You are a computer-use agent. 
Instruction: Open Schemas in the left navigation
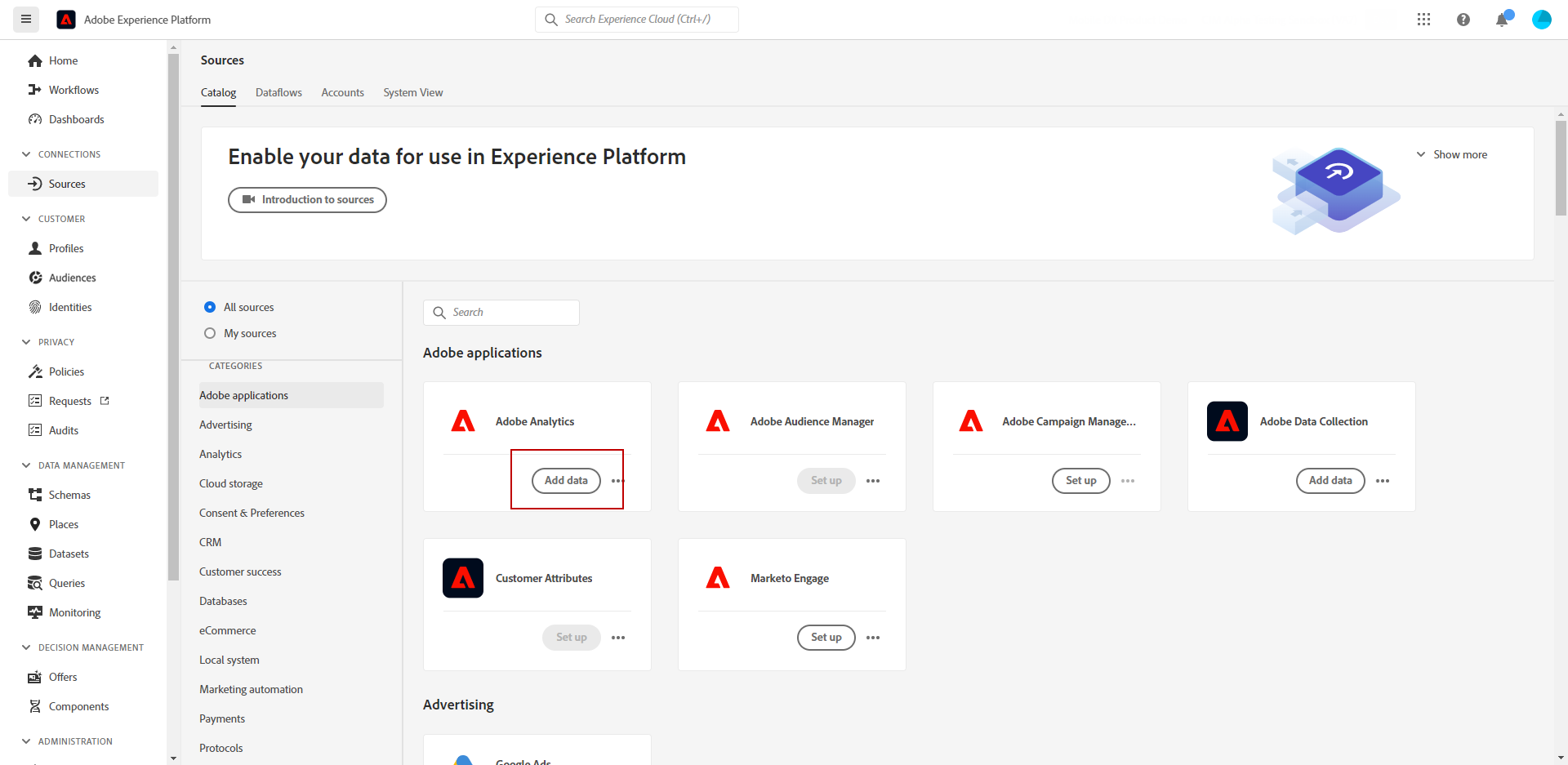click(x=69, y=495)
